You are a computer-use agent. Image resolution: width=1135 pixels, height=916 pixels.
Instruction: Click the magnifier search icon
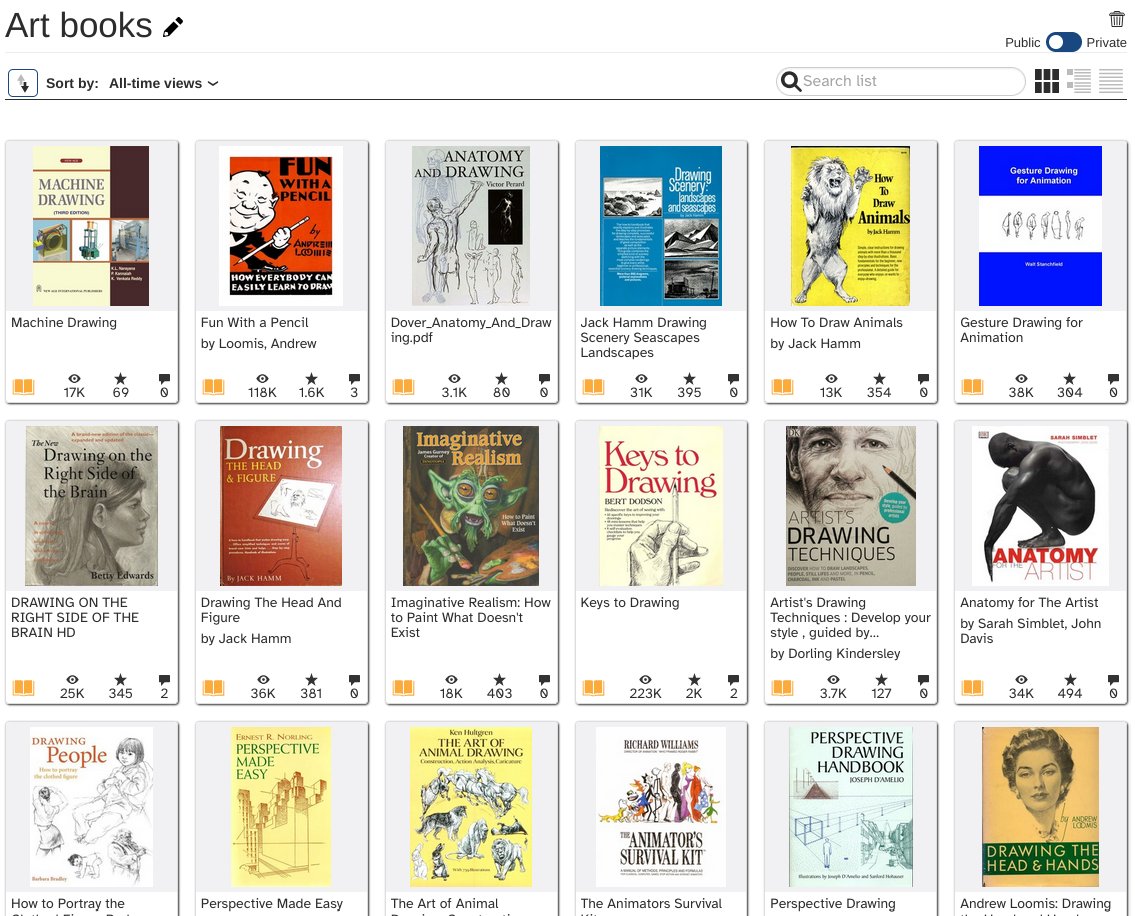coord(790,81)
